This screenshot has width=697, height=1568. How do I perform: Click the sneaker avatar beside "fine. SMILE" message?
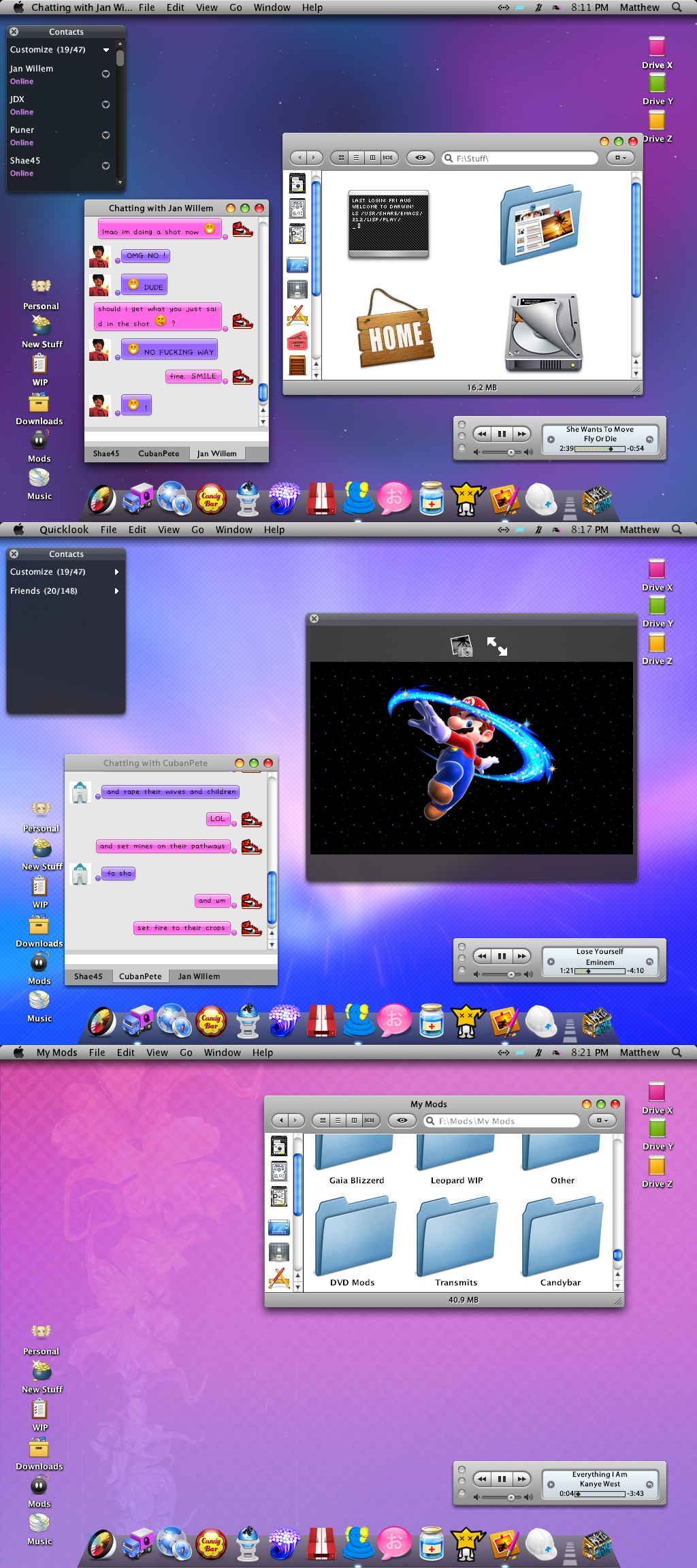pyautogui.click(x=242, y=377)
